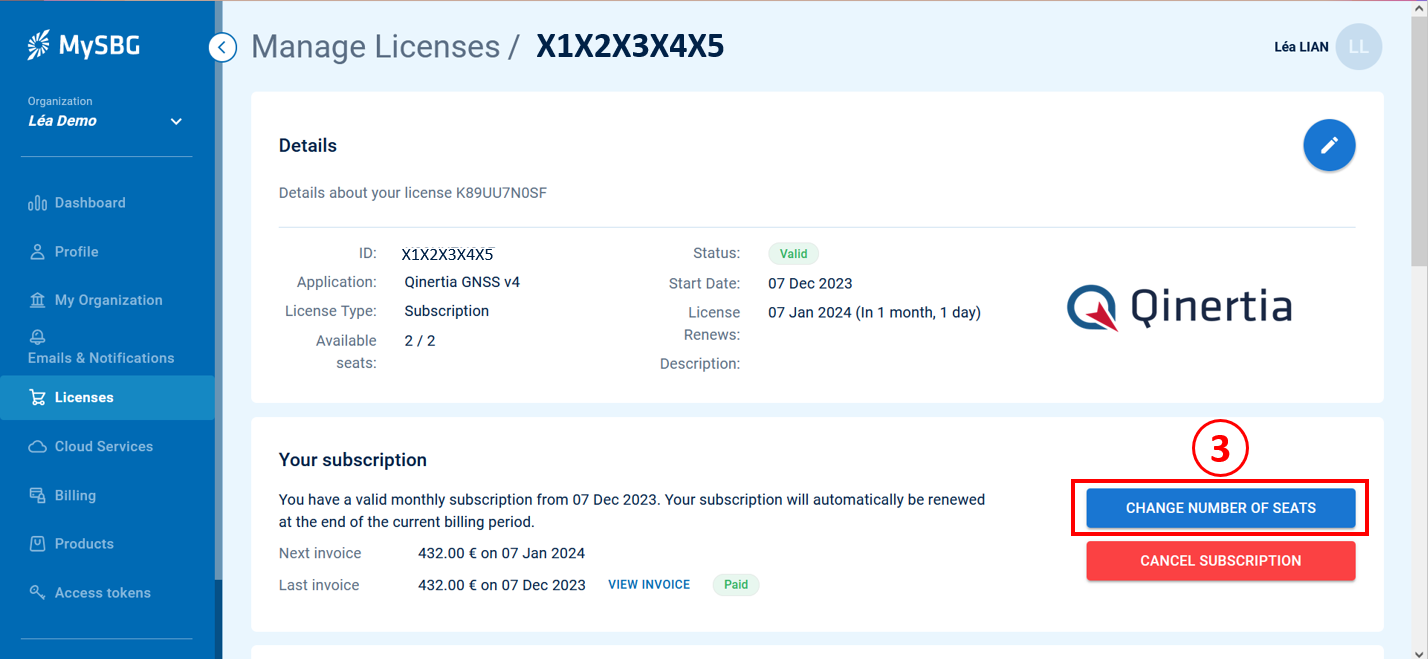
Task: Click the Dashboard bar chart icon
Action: point(38,203)
